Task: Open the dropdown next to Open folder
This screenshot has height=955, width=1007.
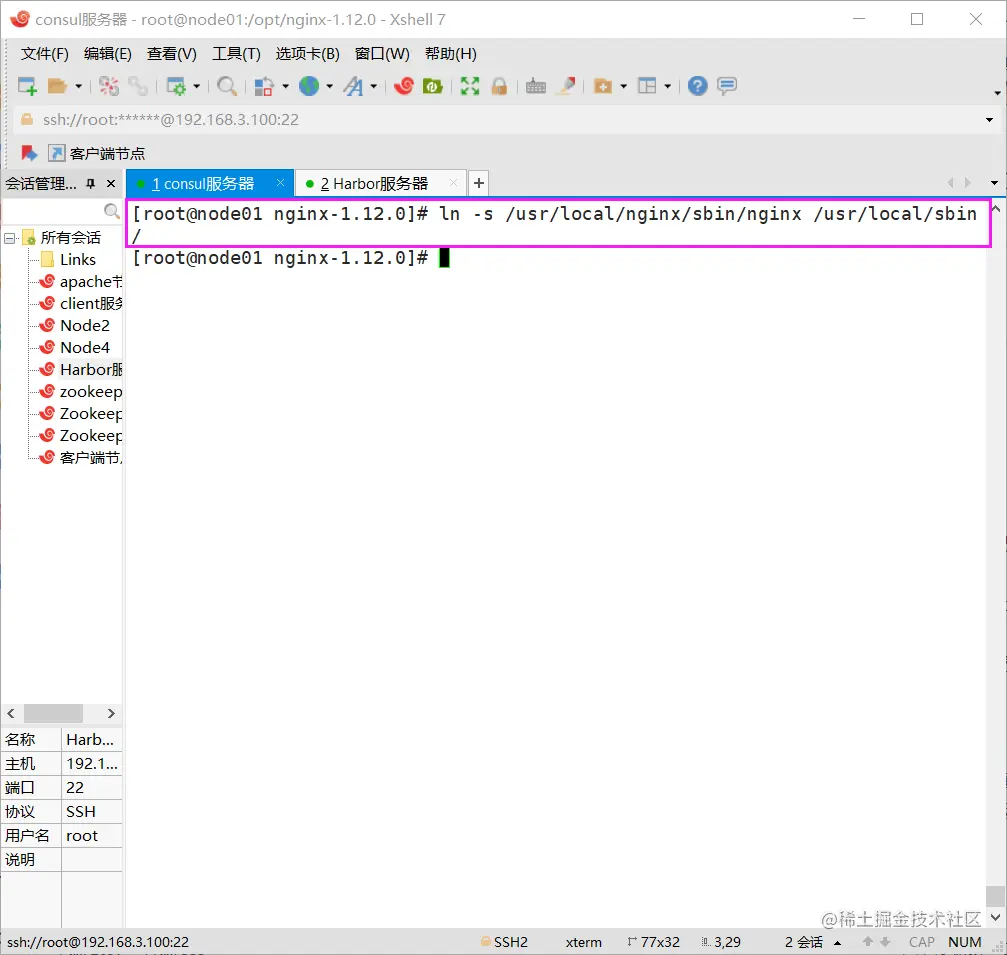Action: pyautogui.click(x=78, y=85)
